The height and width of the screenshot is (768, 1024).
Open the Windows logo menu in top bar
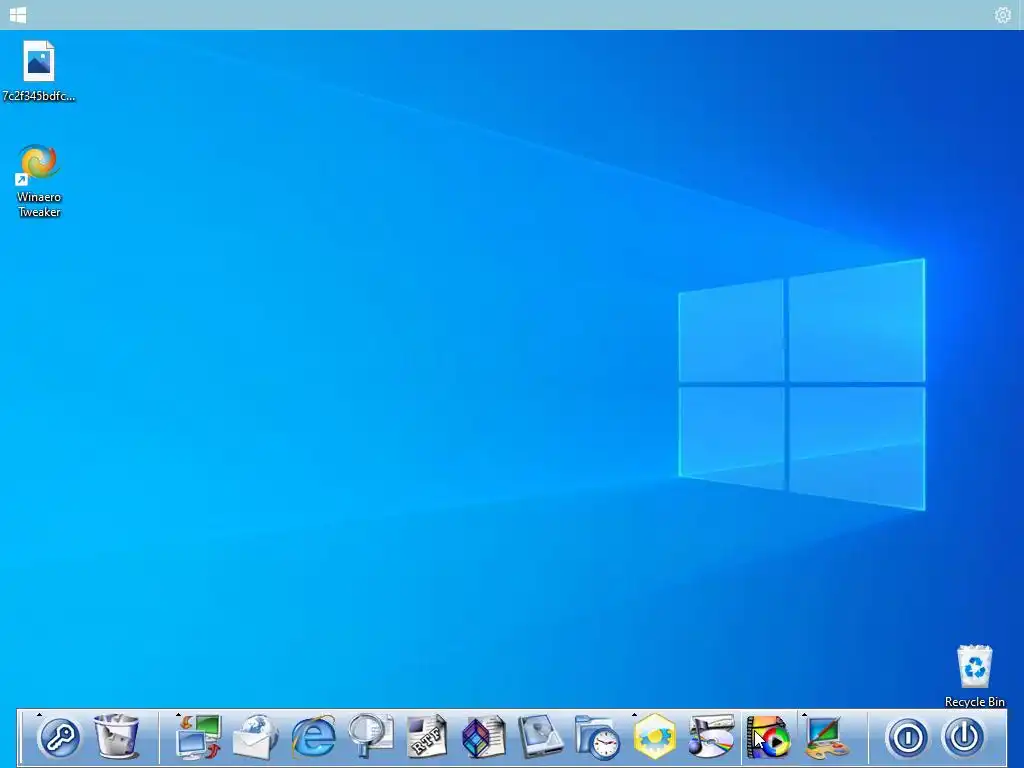coord(18,15)
